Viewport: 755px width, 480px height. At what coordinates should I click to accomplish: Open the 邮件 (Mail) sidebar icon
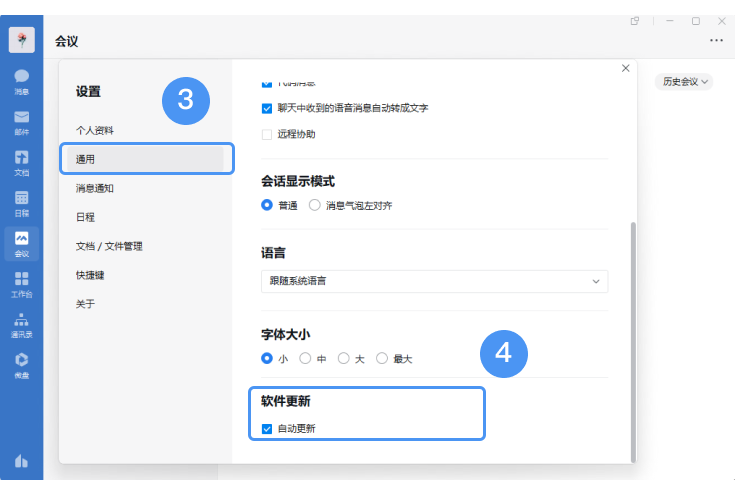(x=21, y=121)
